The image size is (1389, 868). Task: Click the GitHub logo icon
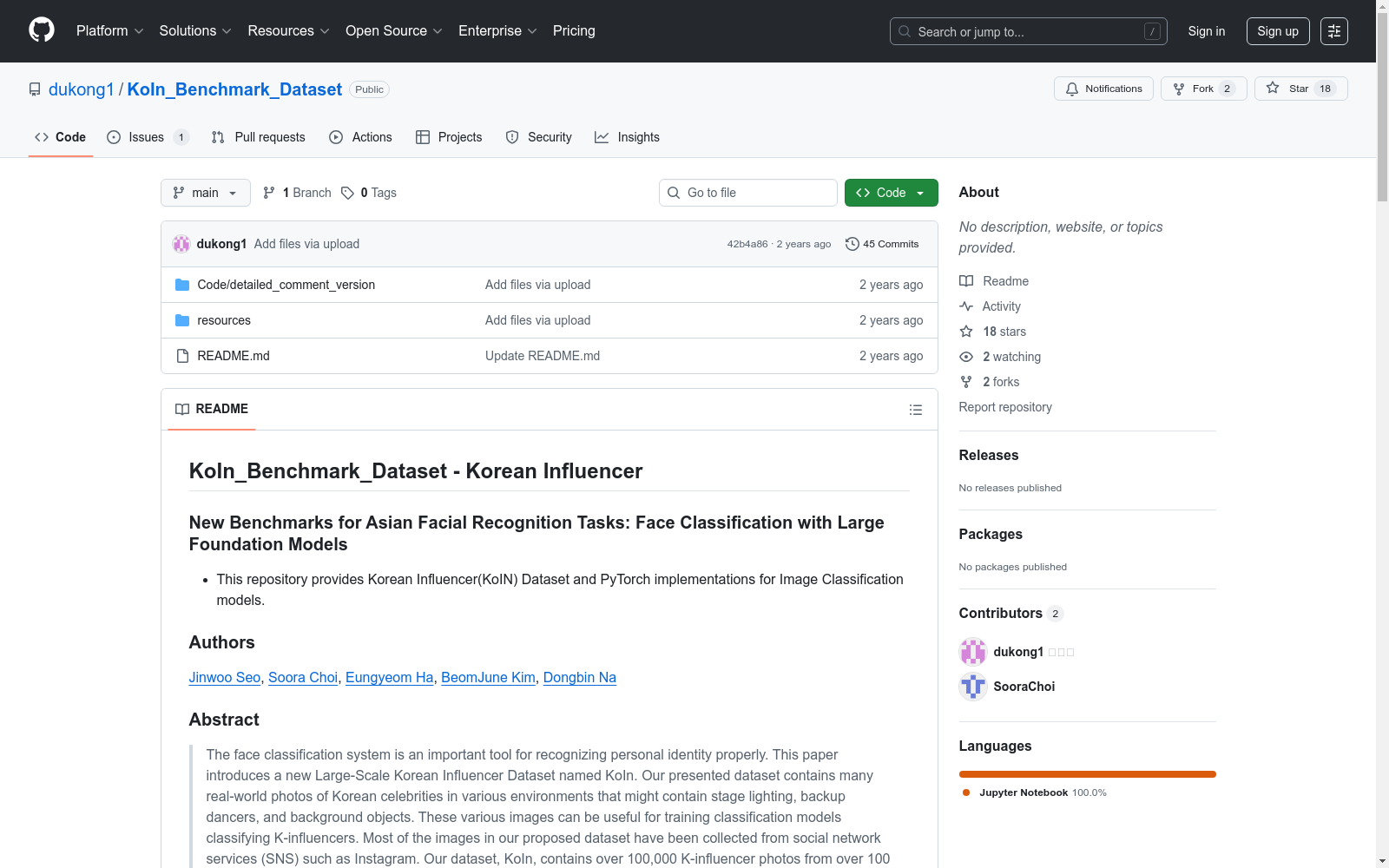(x=42, y=30)
